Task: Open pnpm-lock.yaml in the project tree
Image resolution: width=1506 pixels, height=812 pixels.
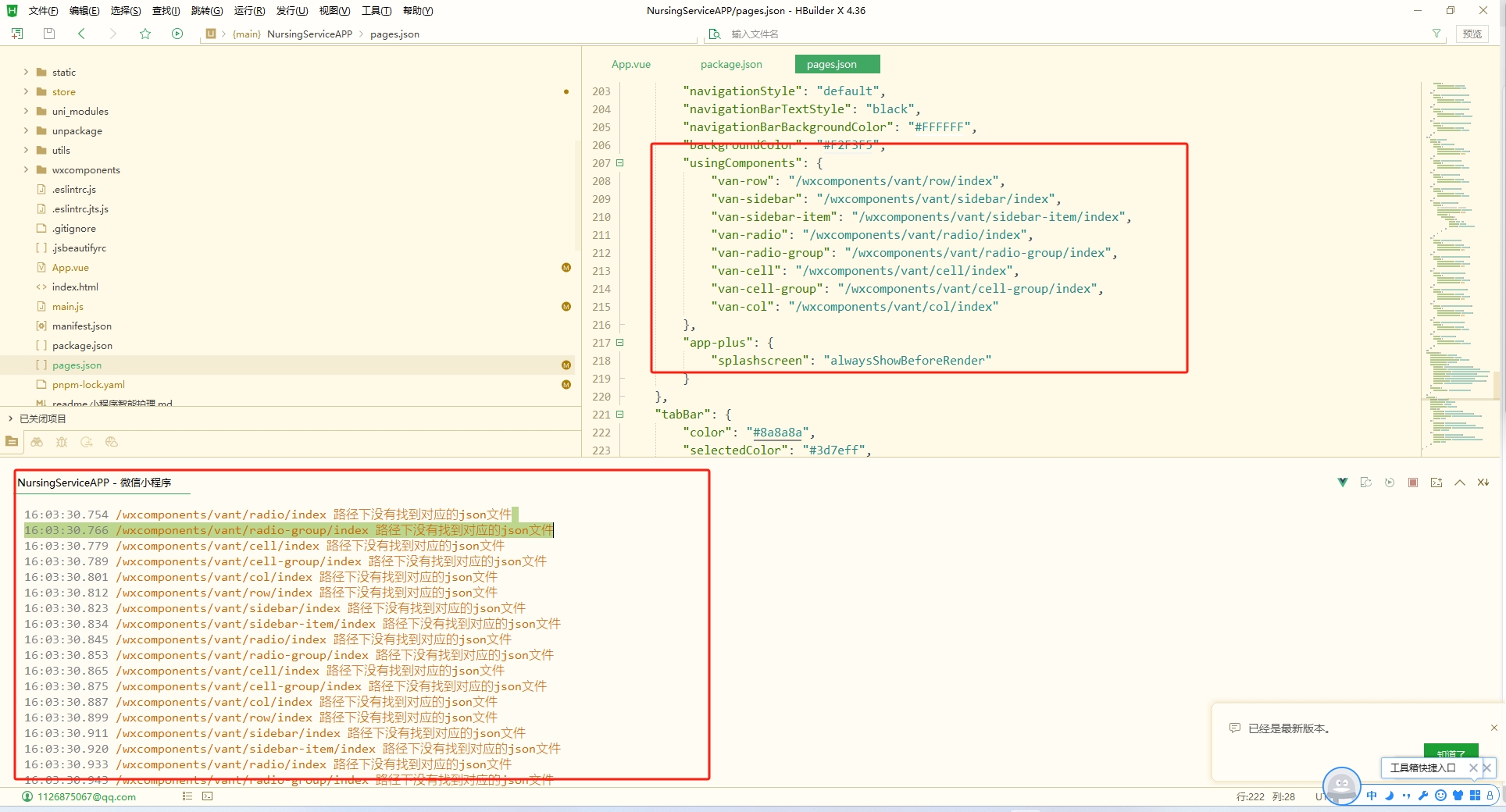Action: [88, 384]
